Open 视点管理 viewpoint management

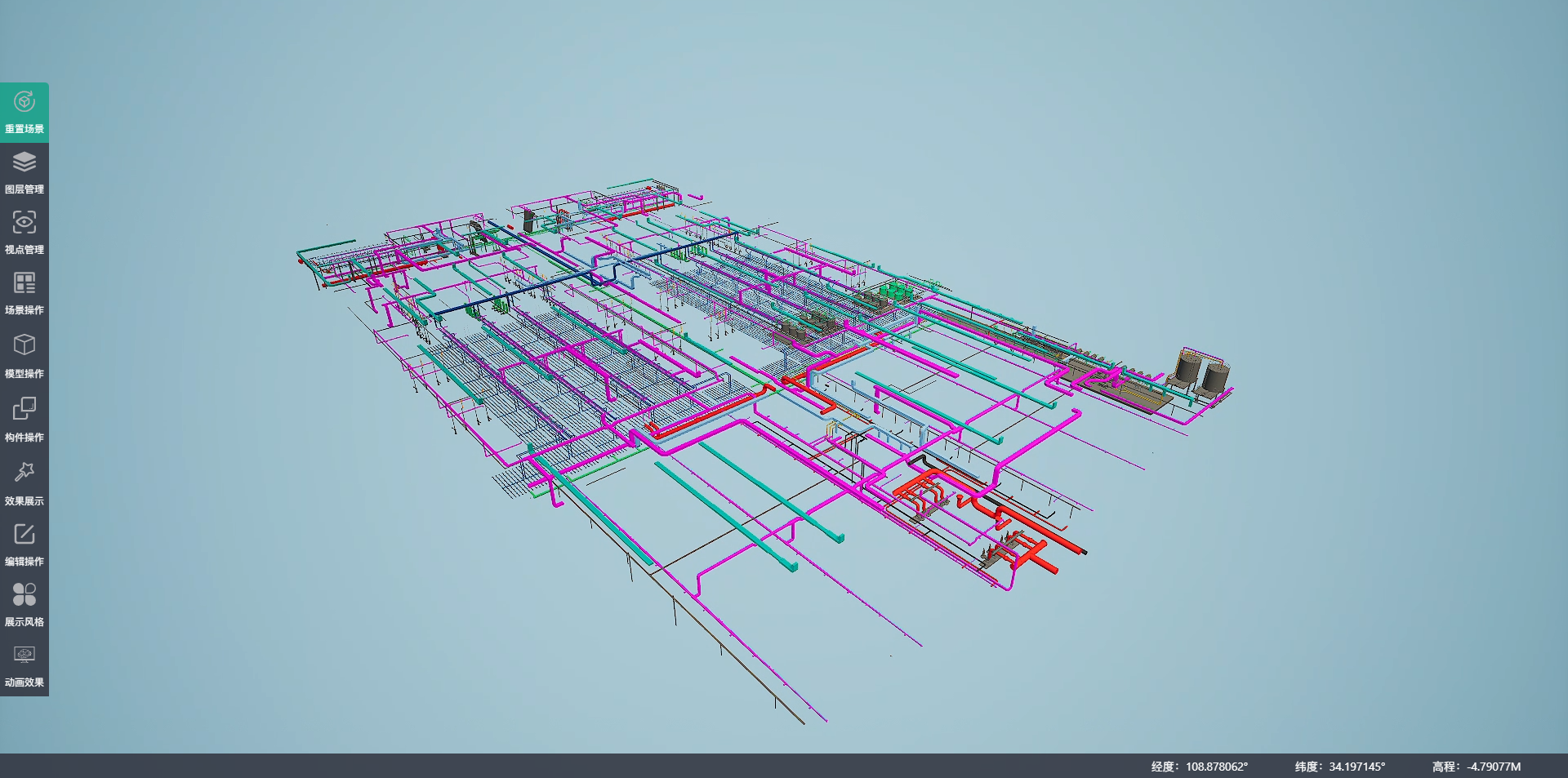tap(24, 233)
